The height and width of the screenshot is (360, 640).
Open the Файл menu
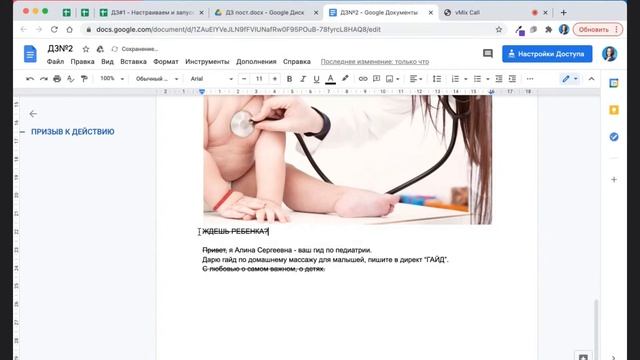pyautogui.click(x=55, y=62)
